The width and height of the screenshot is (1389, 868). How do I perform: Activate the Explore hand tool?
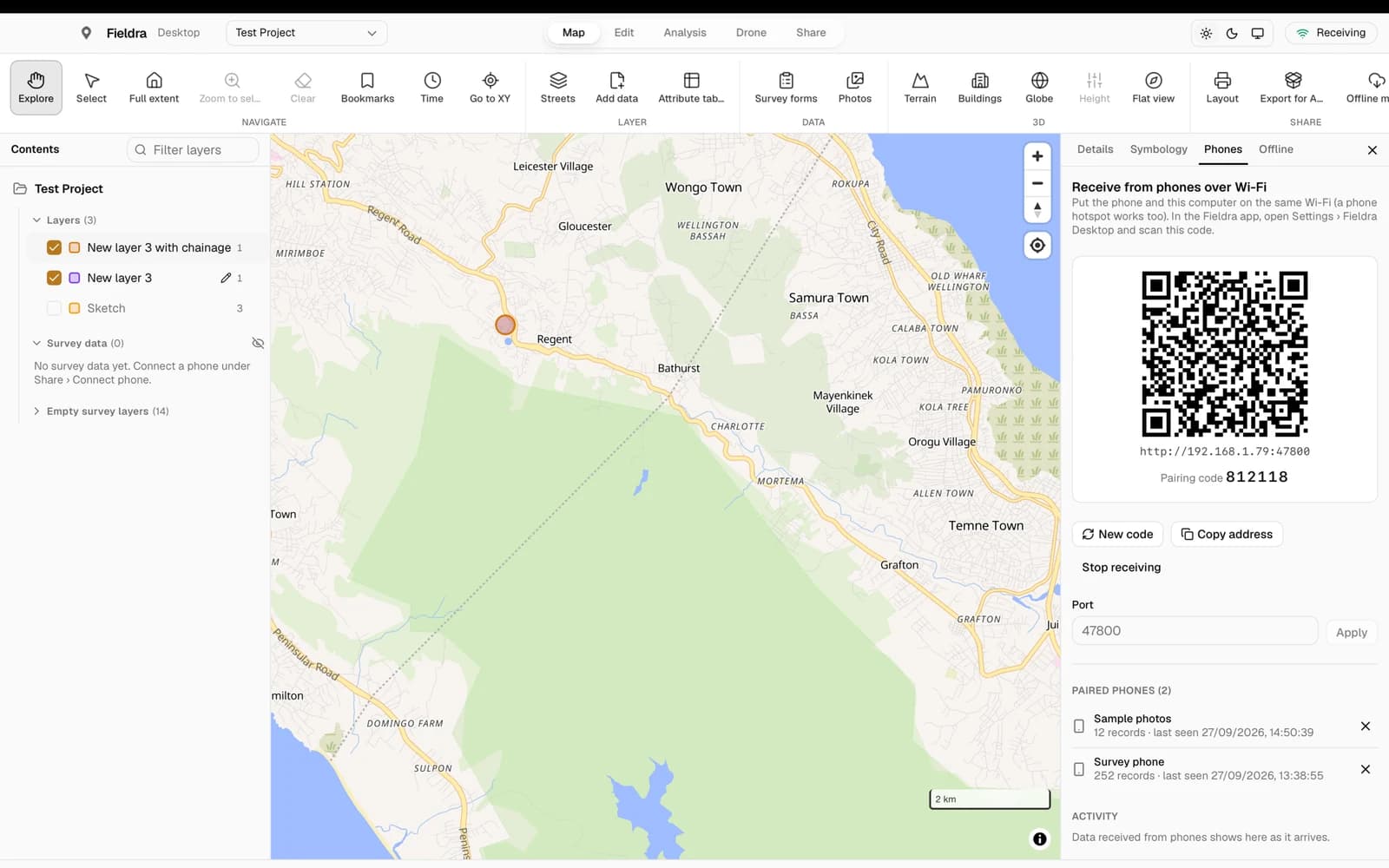tap(36, 88)
